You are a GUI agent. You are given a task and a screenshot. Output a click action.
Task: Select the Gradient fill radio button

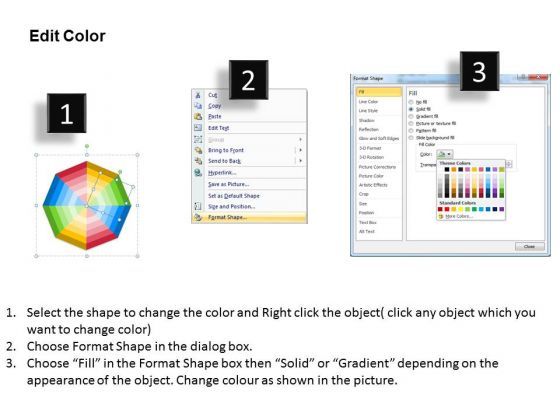(x=411, y=116)
